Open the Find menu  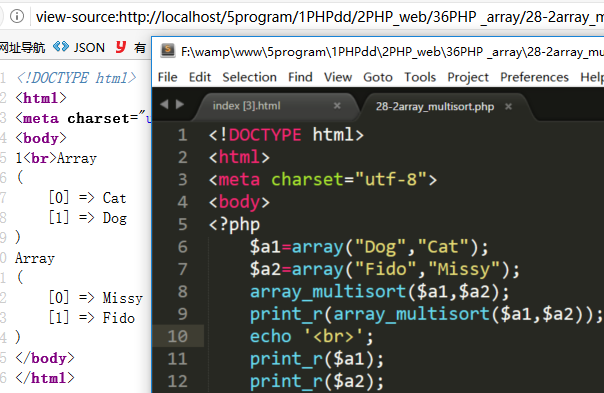coord(300,77)
